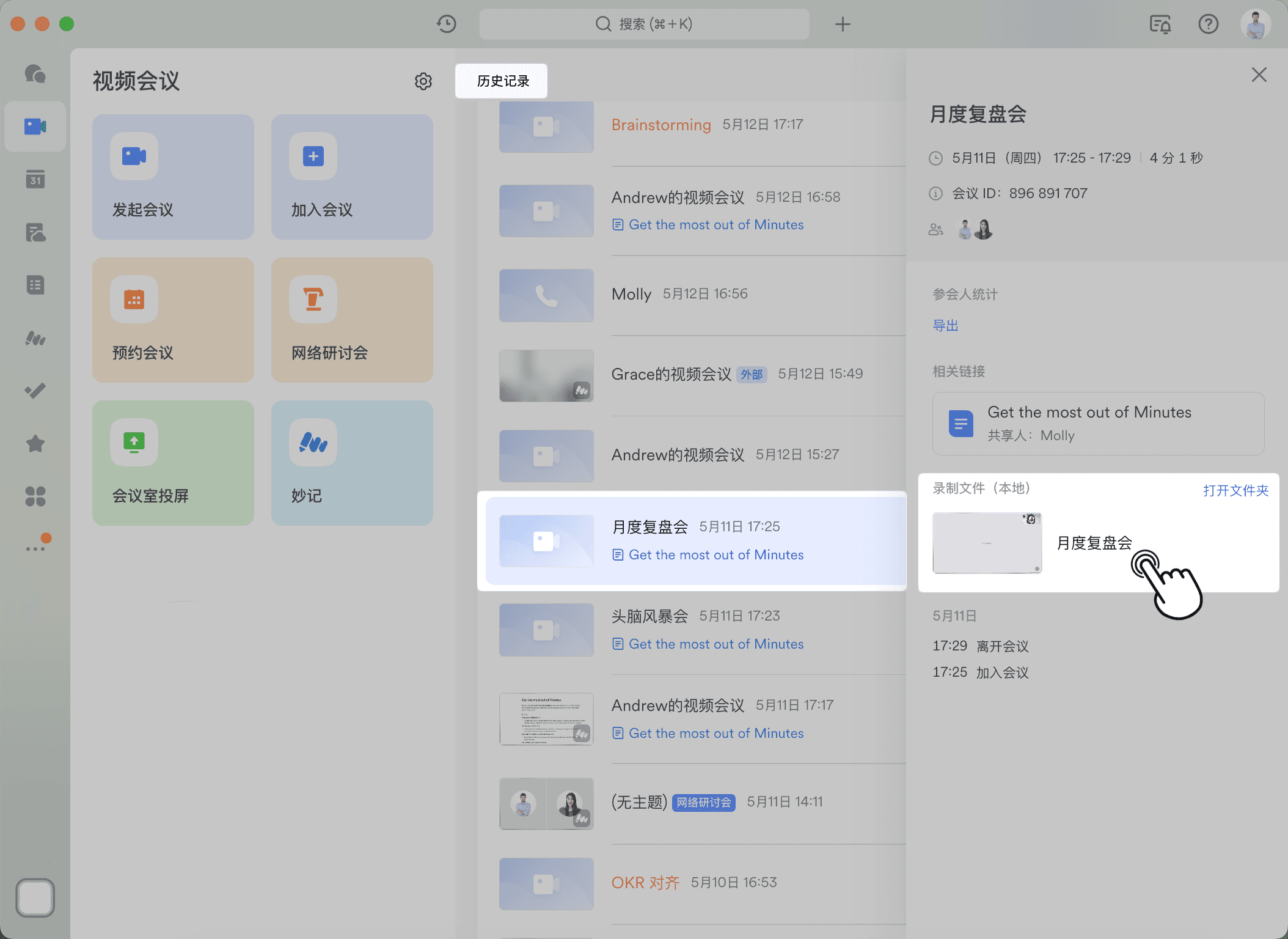The height and width of the screenshot is (939, 1288).
Task: Click Grace's meeting video thumbnail
Action: (x=546, y=375)
